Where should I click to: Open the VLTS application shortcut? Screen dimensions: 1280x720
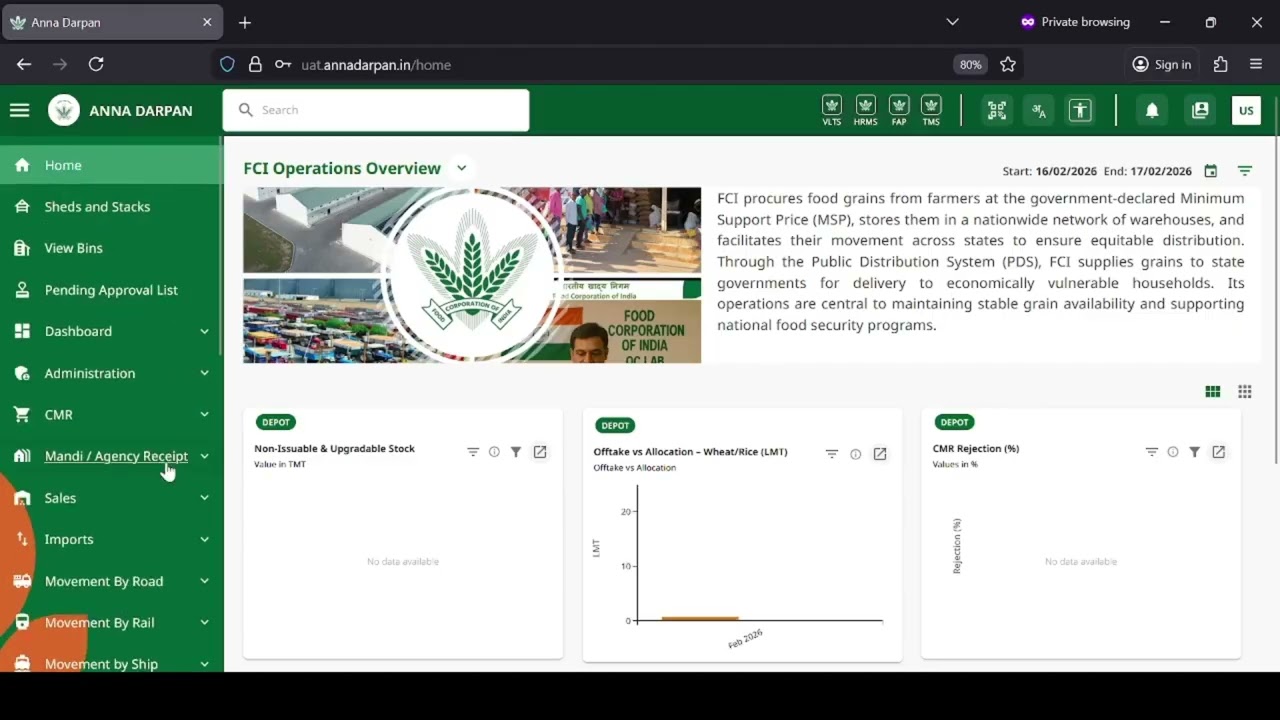click(831, 110)
